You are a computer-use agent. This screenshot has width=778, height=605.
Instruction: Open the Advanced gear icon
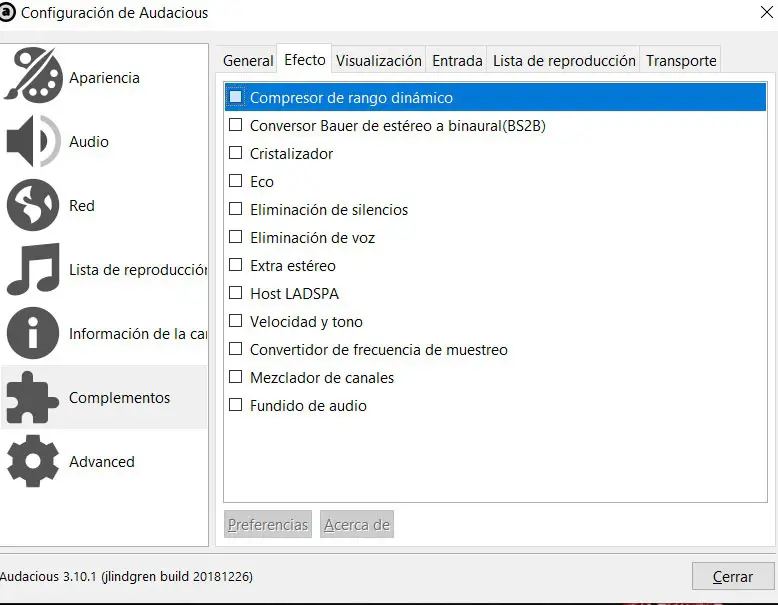[33, 461]
